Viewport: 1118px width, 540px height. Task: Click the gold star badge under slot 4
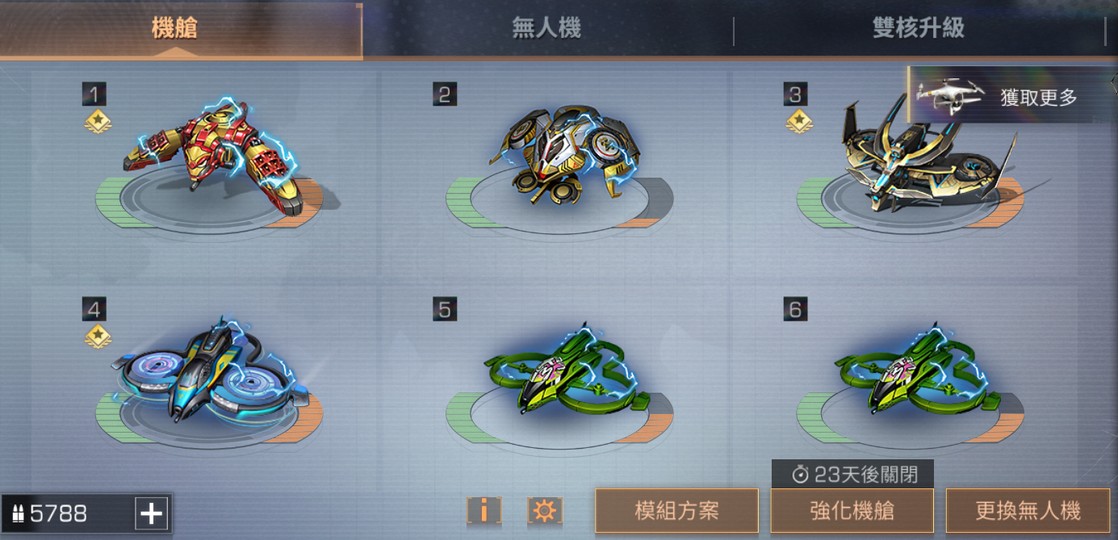point(98,337)
